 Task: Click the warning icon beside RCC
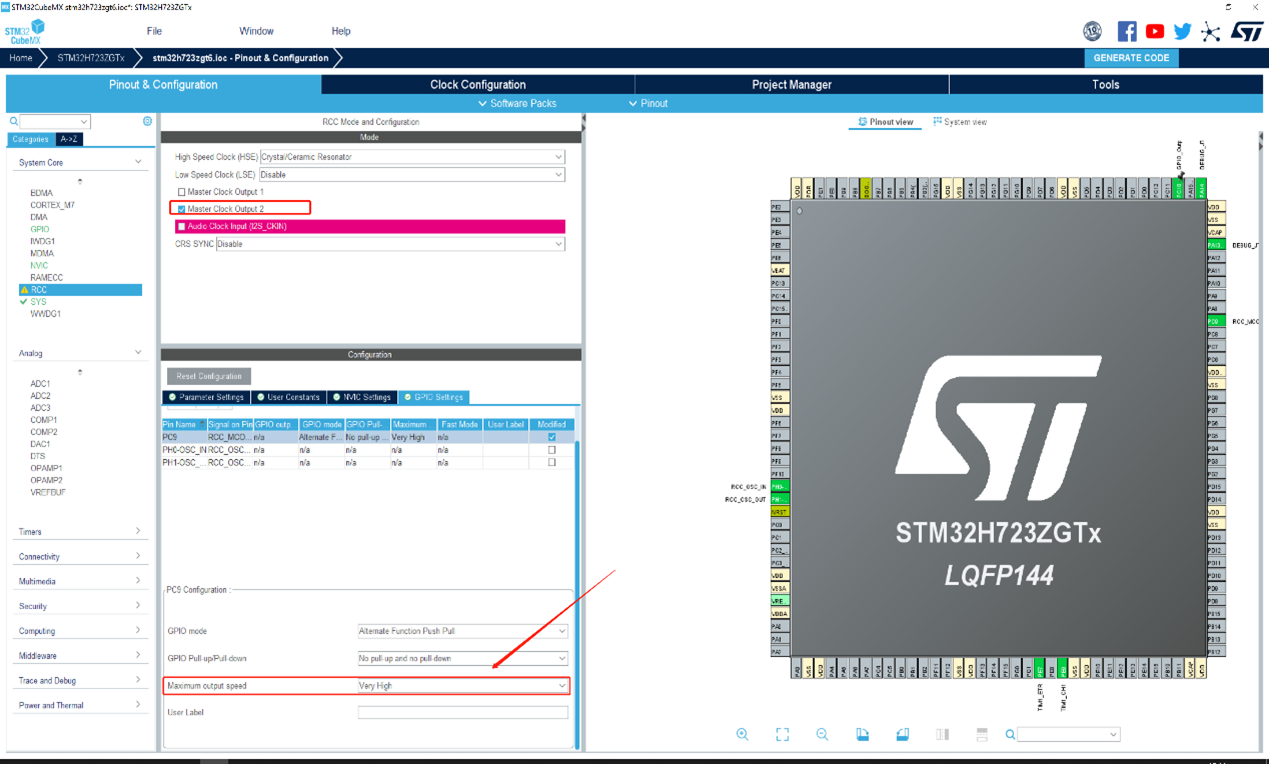(x=24, y=290)
